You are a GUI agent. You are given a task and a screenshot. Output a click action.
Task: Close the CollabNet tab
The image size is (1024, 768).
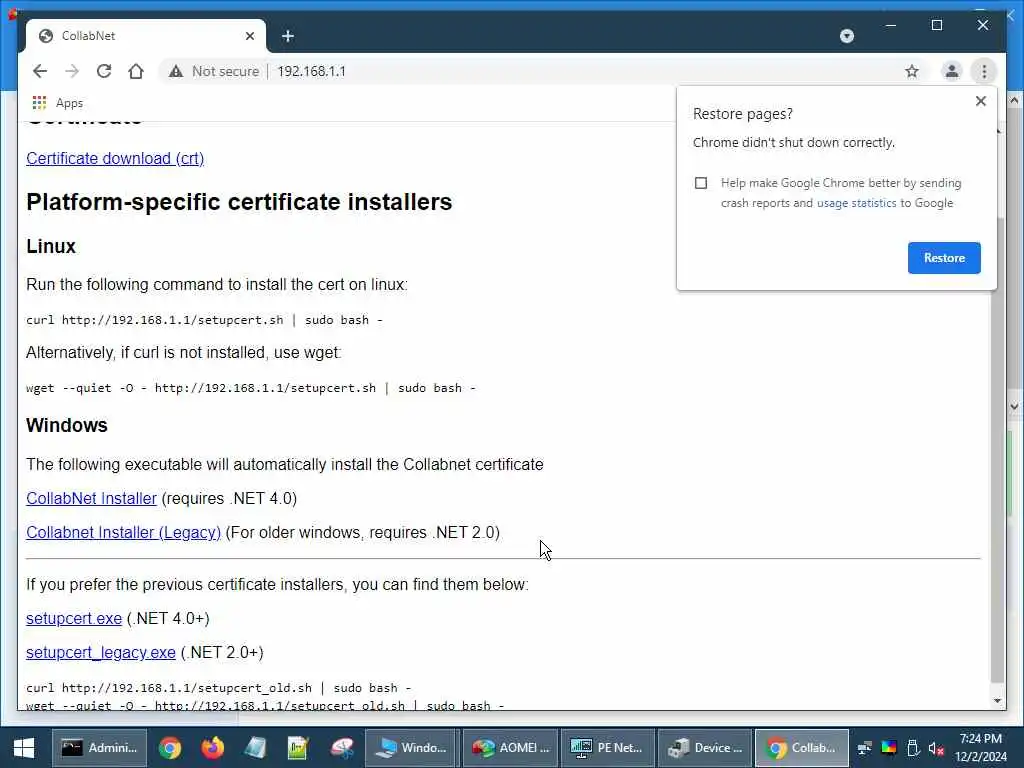[249, 36]
